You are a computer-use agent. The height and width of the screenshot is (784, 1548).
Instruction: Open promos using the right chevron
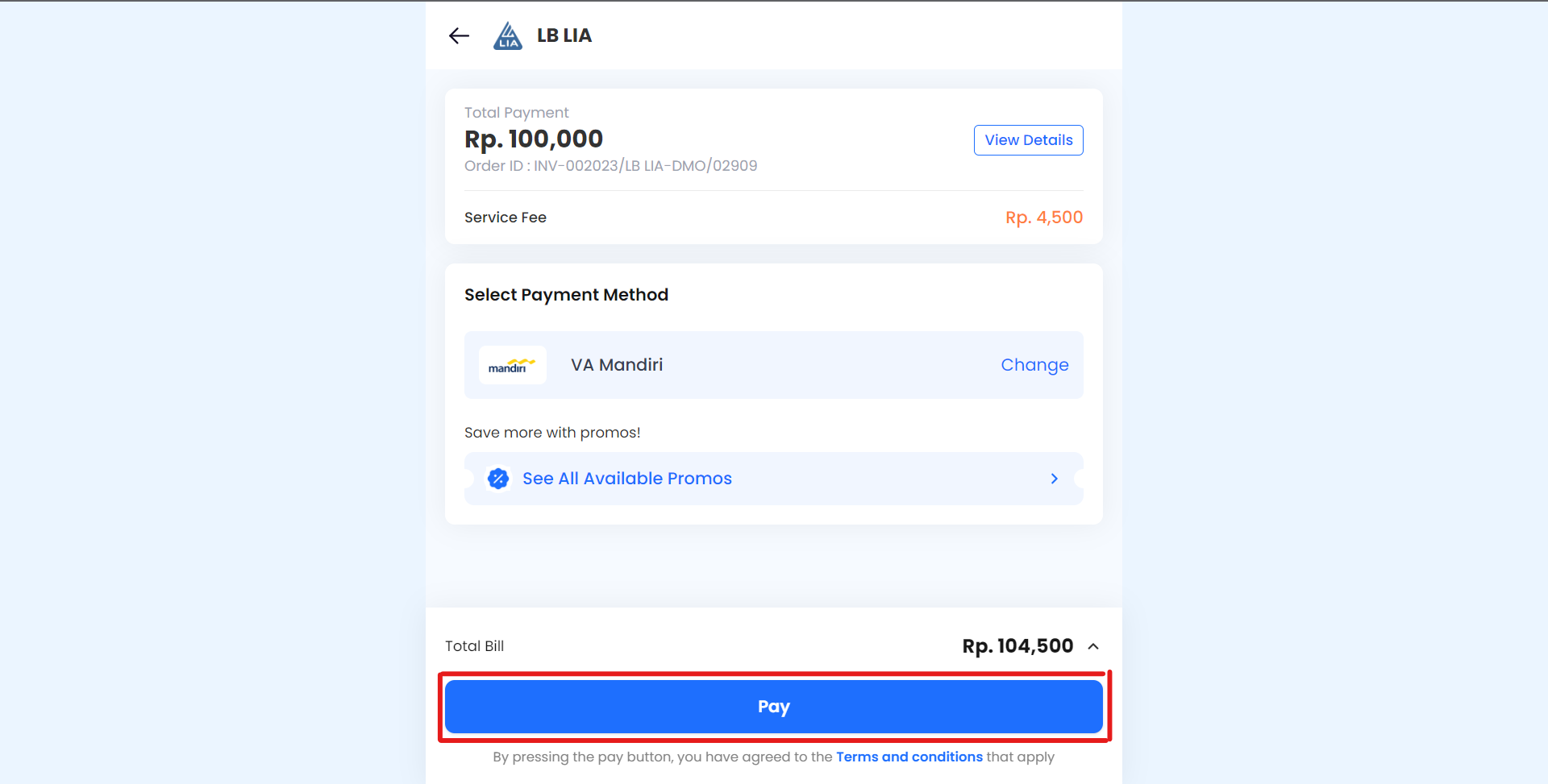click(x=1054, y=479)
